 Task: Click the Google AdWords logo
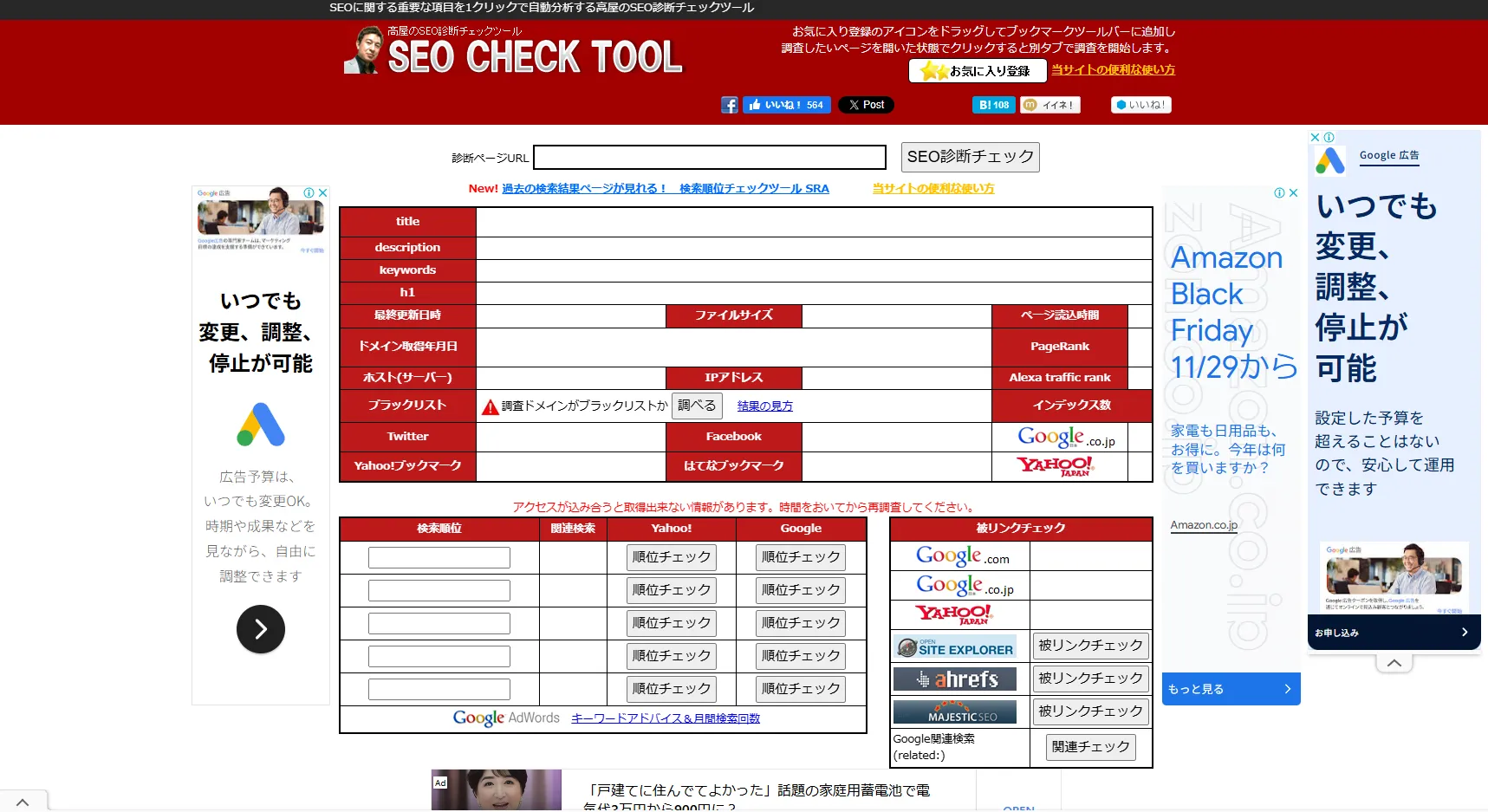pyautogui.click(x=506, y=718)
